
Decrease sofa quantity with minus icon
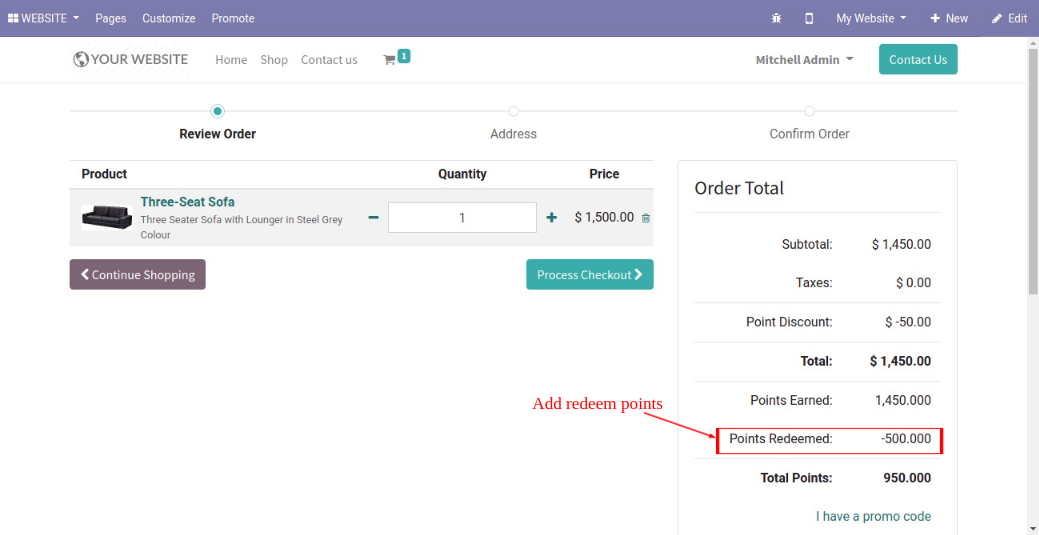(373, 217)
